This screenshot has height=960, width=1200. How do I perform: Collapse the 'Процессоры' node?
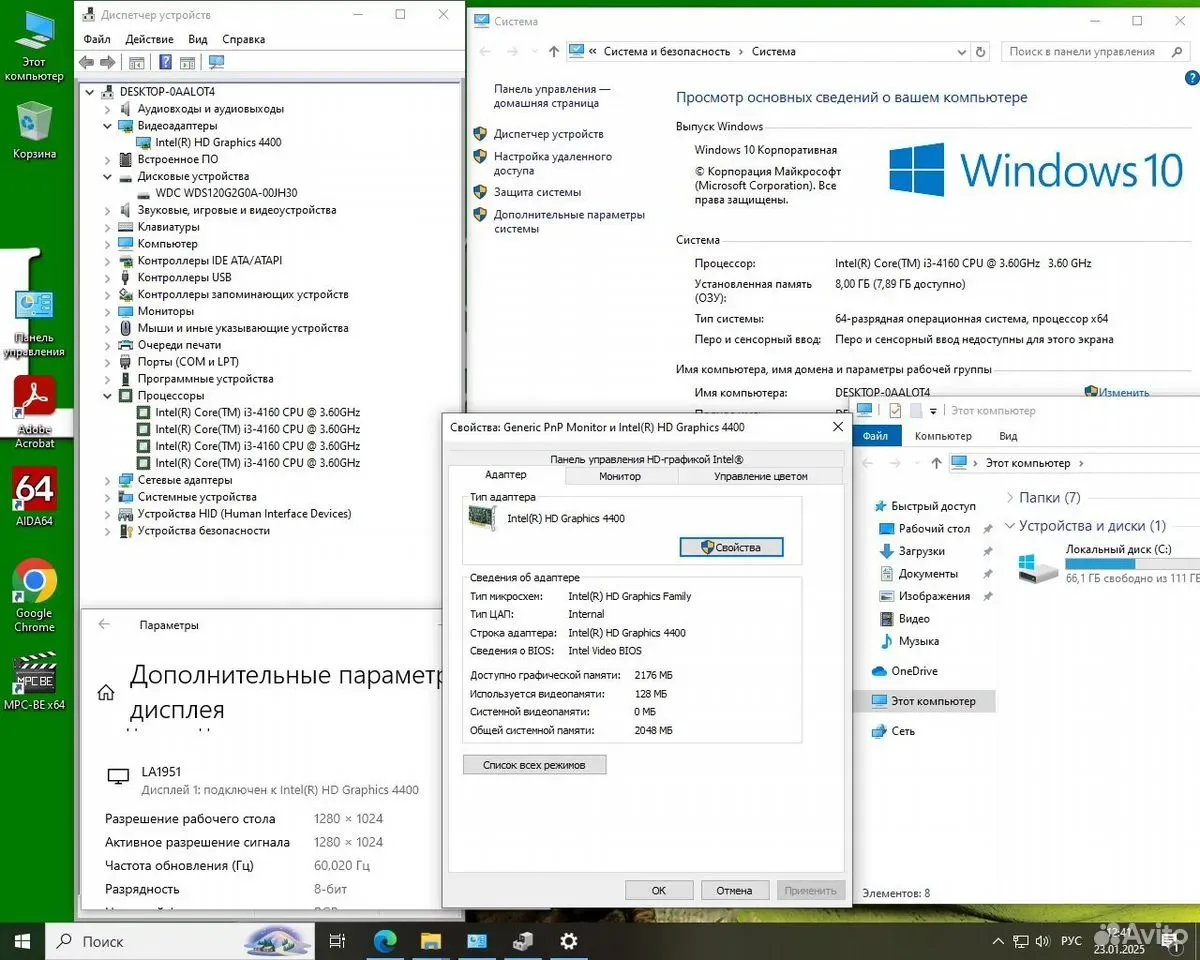pyautogui.click(x=108, y=396)
